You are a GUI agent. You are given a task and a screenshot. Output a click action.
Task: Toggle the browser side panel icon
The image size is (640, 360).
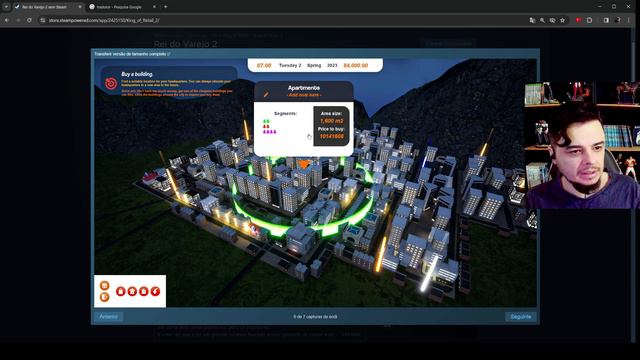pos(606,20)
